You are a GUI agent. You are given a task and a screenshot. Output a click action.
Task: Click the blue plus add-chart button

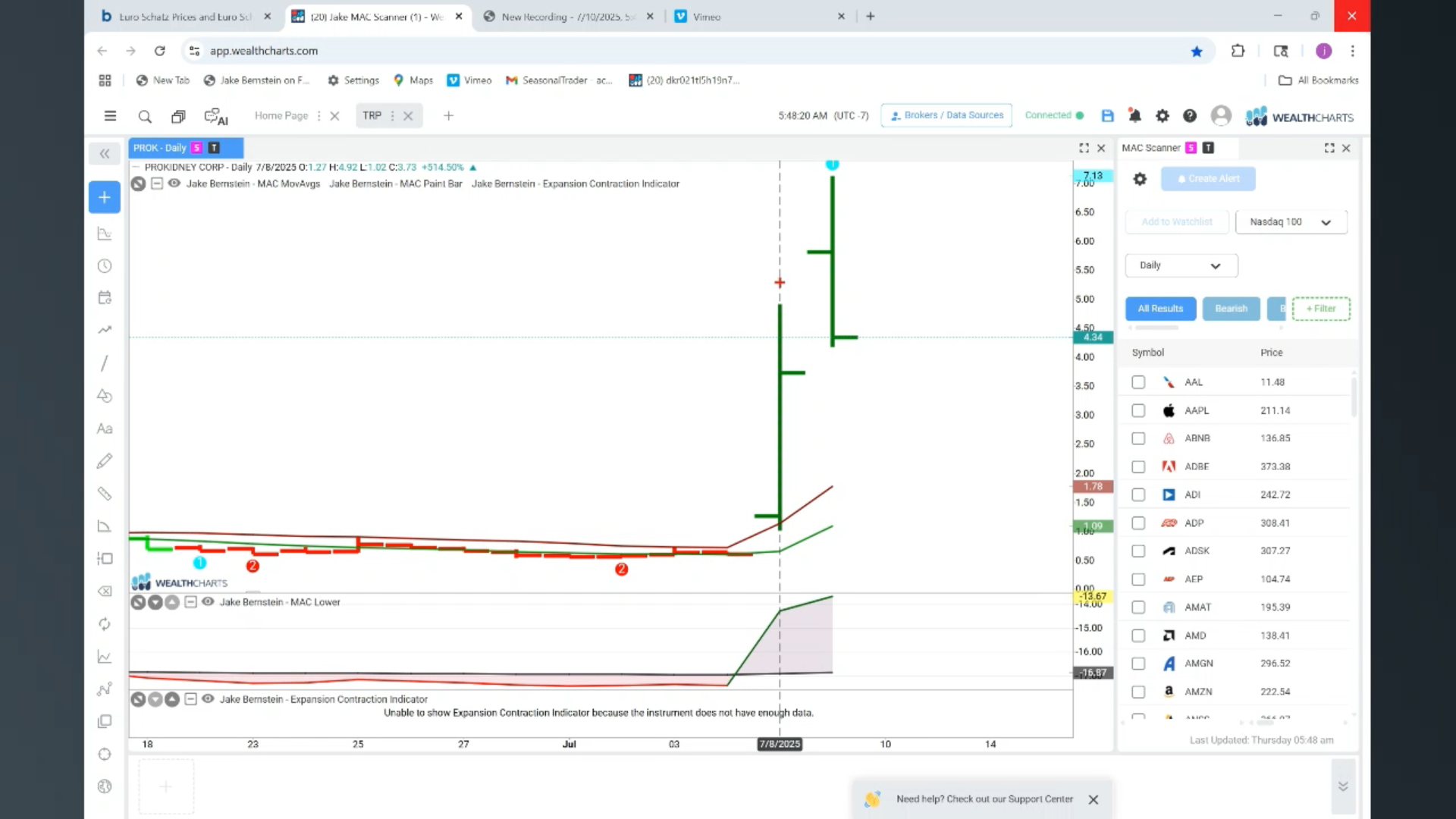105,197
